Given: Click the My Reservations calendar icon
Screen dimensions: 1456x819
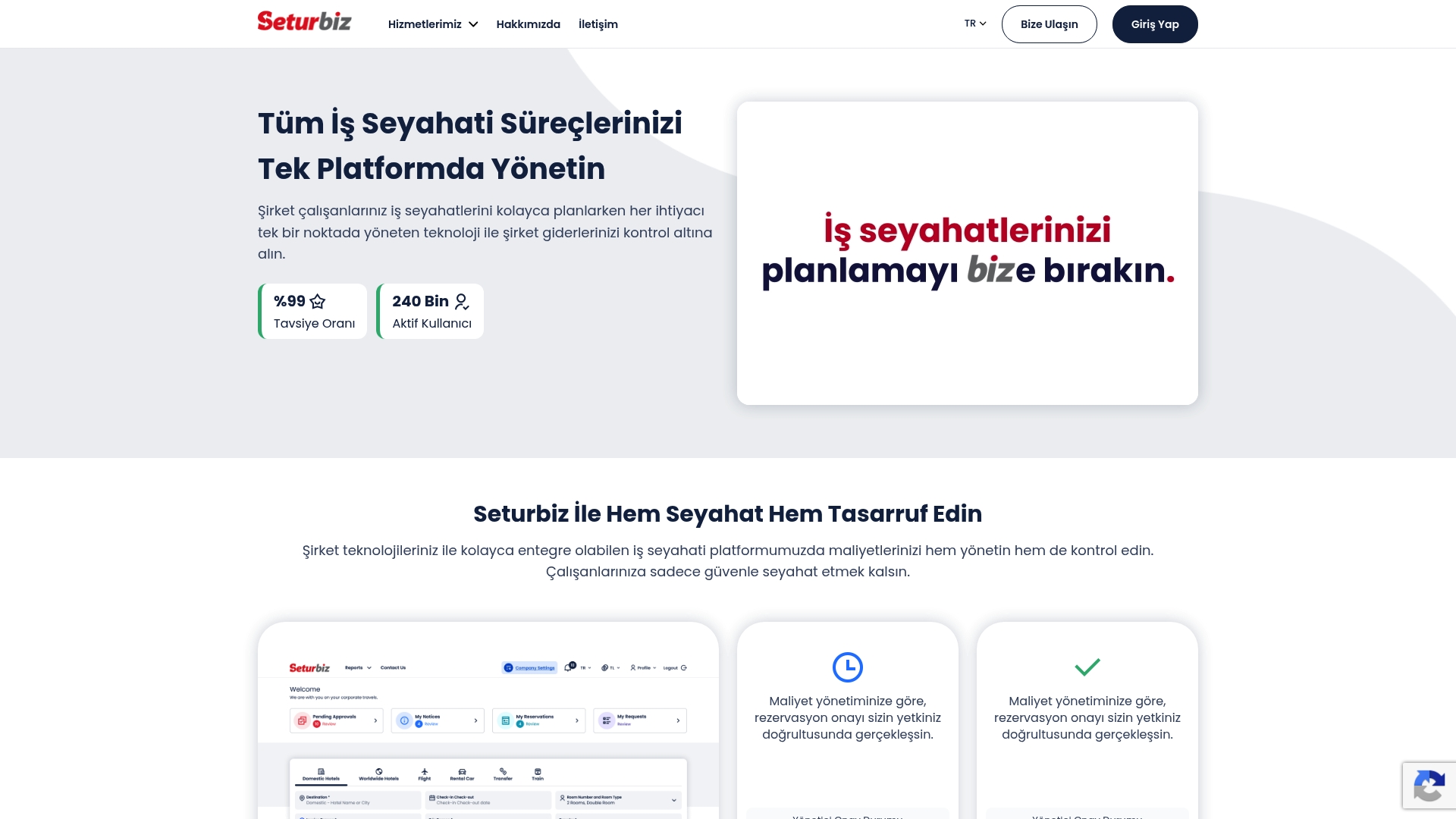Looking at the screenshot, I should point(505,720).
